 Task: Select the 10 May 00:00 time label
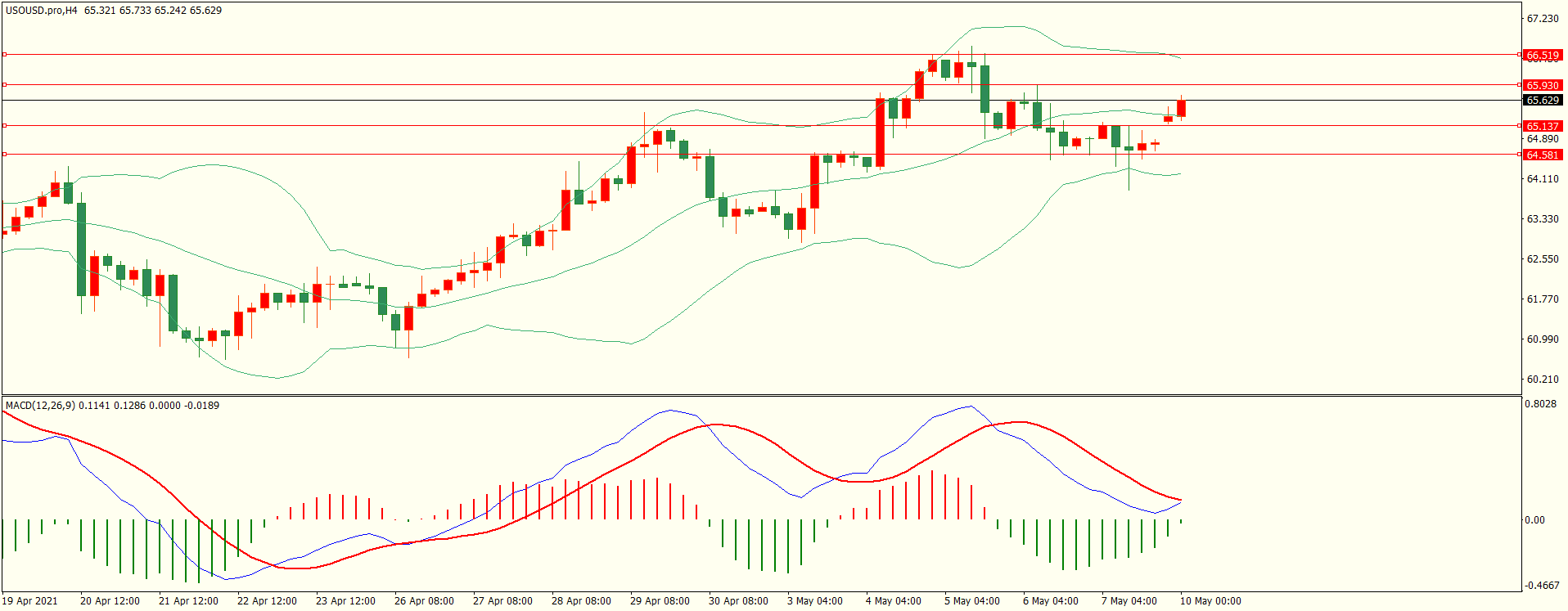click(x=1210, y=600)
